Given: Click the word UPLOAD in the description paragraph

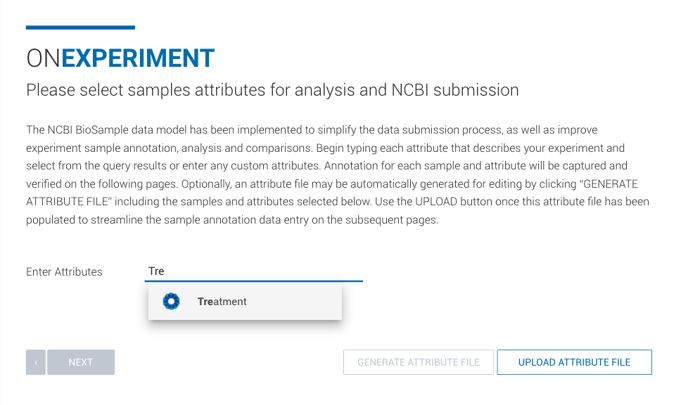Looking at the screenshot, I should point(436,202).
